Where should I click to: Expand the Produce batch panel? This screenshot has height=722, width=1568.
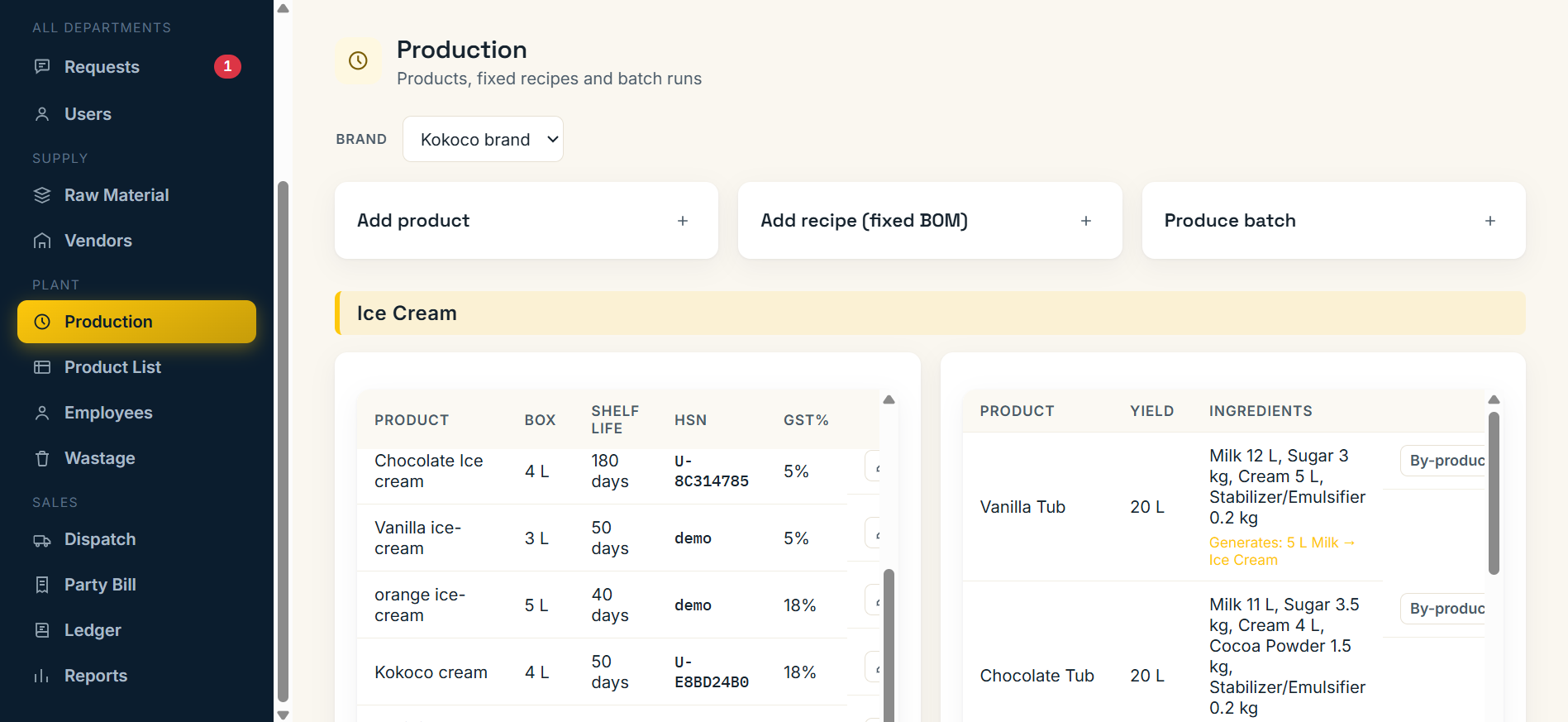click(x=1333, y=221)
